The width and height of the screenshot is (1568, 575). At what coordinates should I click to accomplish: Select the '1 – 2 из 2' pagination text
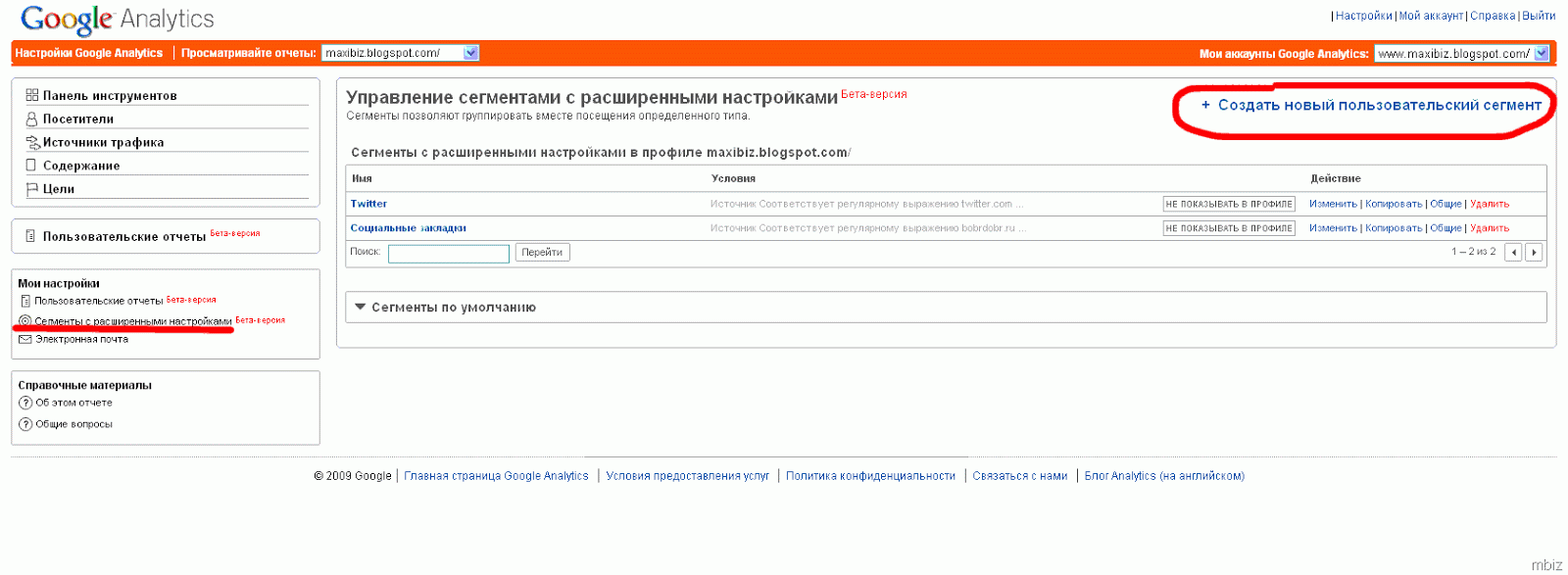click(x=1473, y=253)
